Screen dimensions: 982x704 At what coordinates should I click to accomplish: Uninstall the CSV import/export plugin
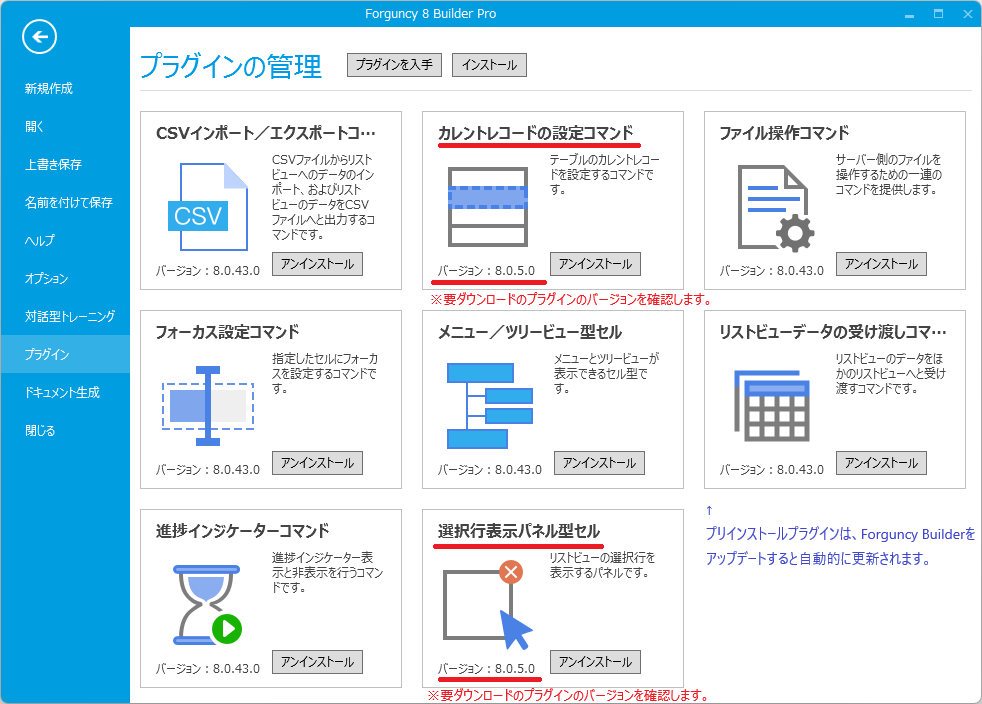coord(317,263)
